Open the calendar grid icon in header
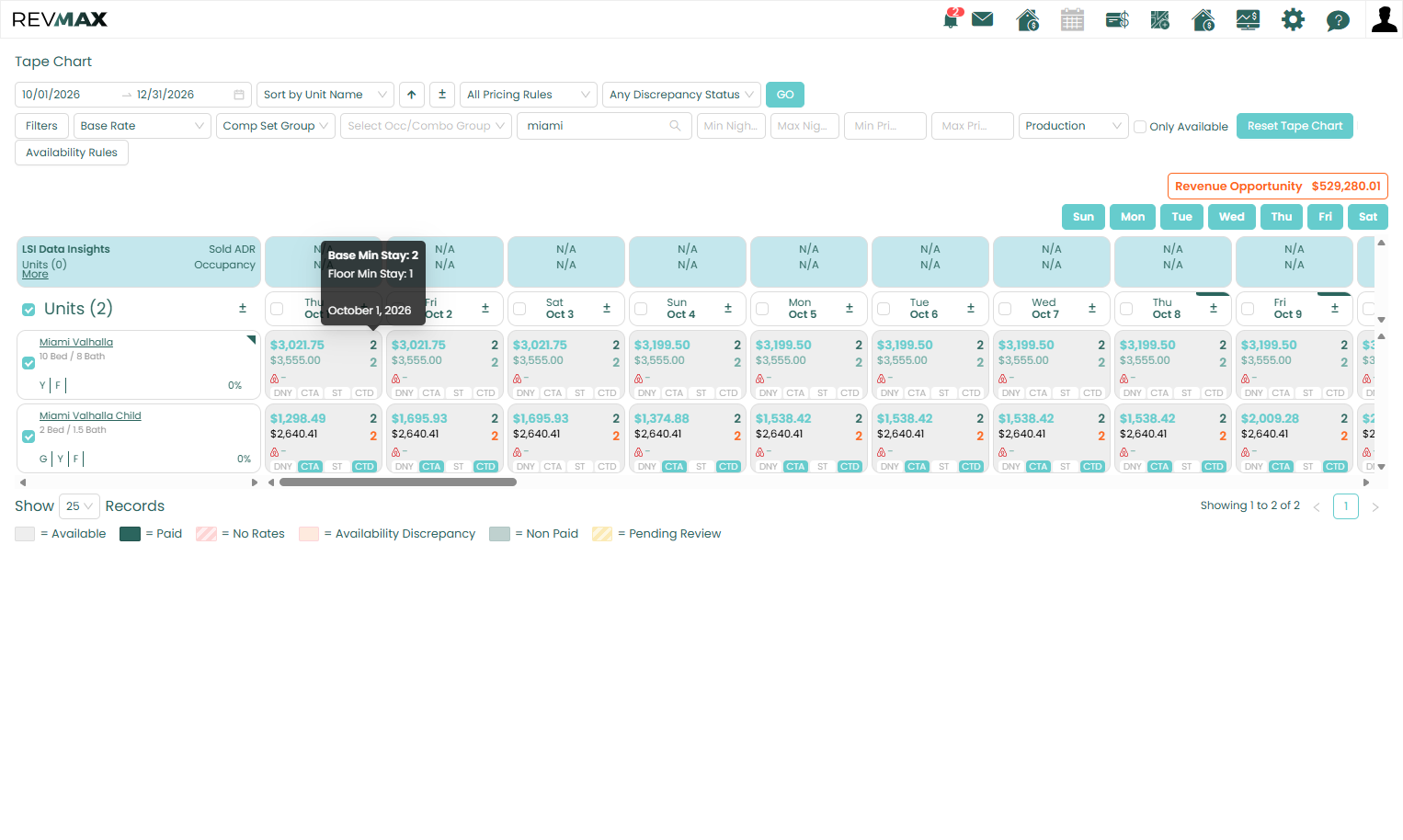Screen dimensions: 1403x840 1072,19
